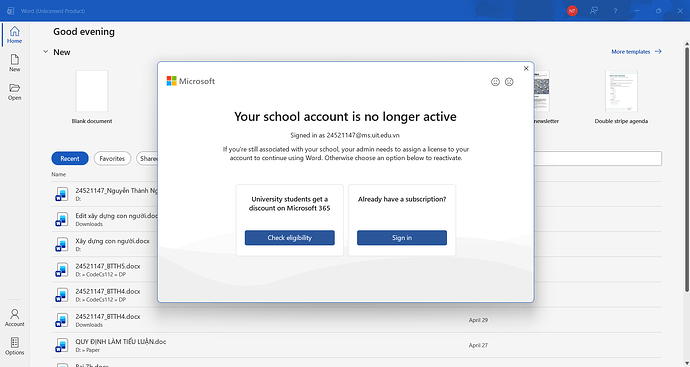Restore down the Word window

[x=658, y=11]
